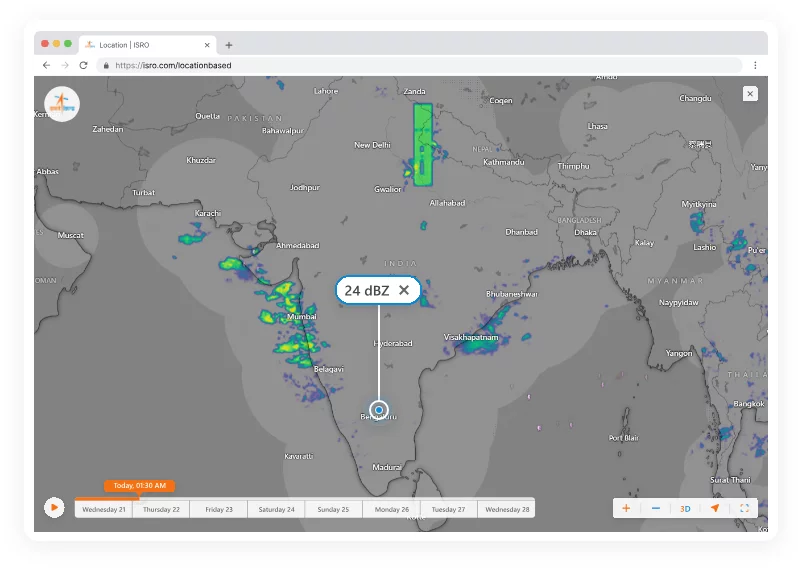Click the Mumbai city label
798x569 pixels.
pos(302,317)
